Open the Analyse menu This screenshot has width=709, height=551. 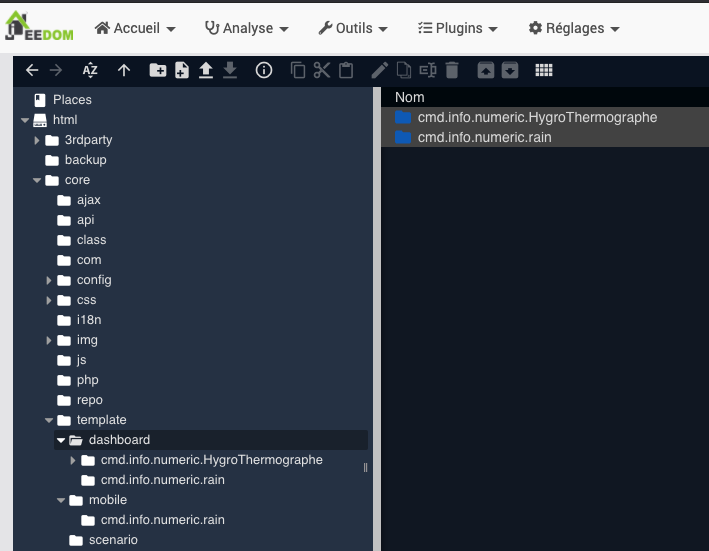tap(246, 29)
